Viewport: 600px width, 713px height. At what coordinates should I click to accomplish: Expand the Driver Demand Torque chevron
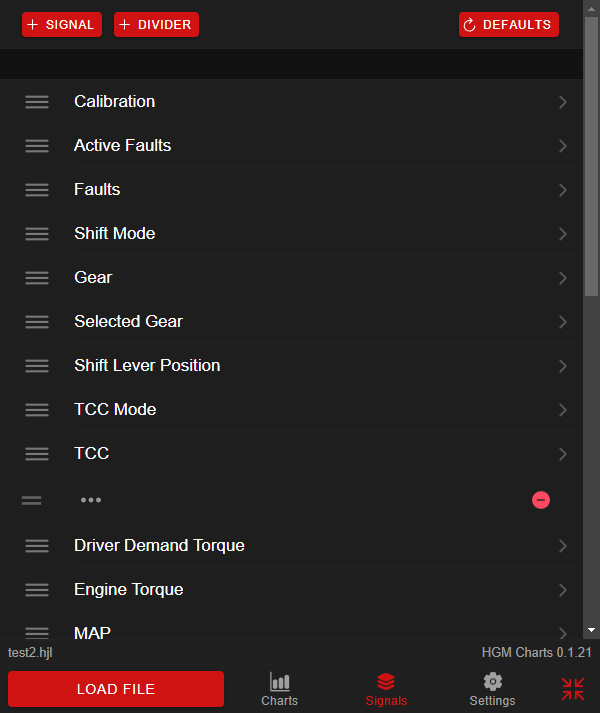[x=563, y=546]
